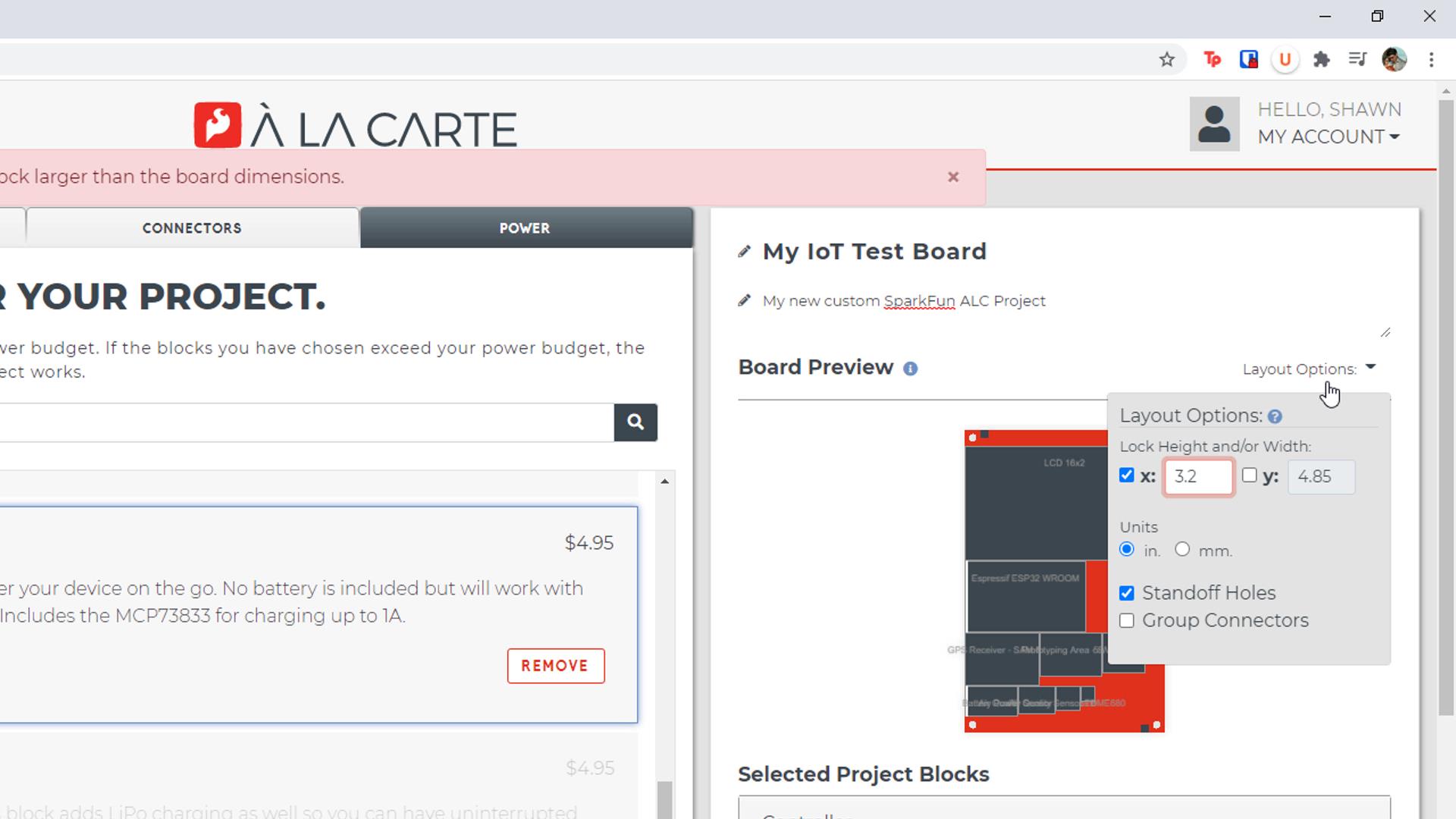
Task: Open browser extensions puzzle icon
Action: (1322, 60)
